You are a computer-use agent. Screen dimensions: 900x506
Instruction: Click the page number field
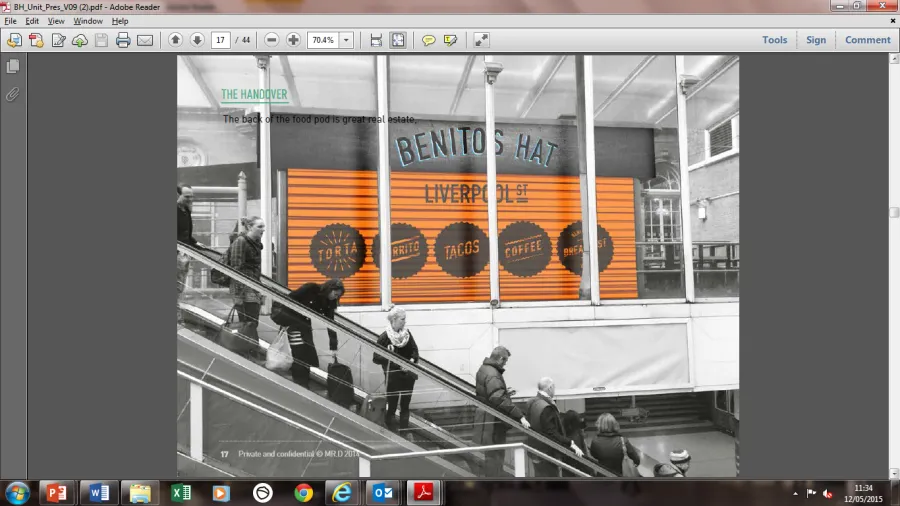point(221,40)
